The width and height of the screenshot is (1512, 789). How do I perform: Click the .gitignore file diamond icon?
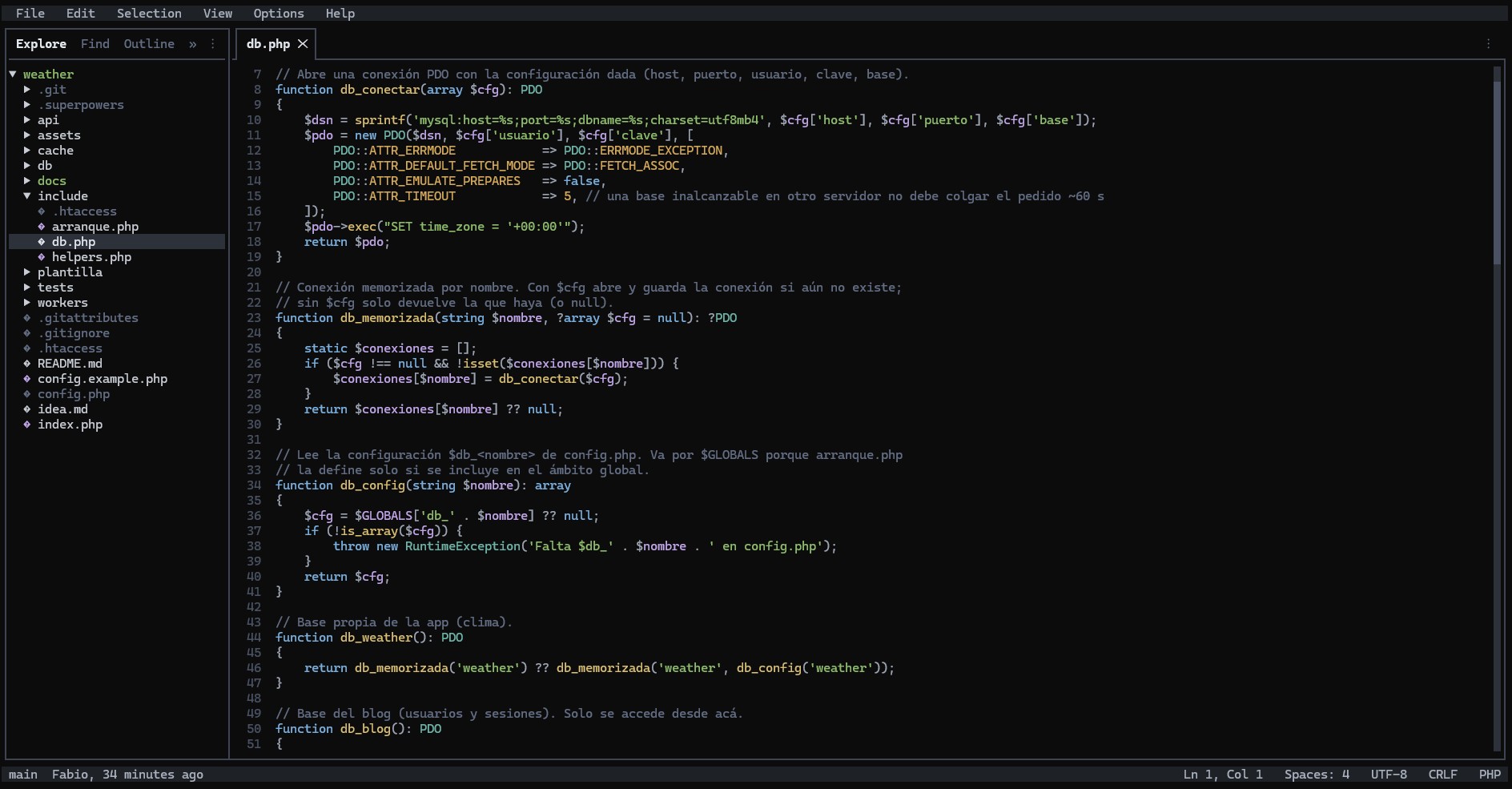(x=27, y=333)
